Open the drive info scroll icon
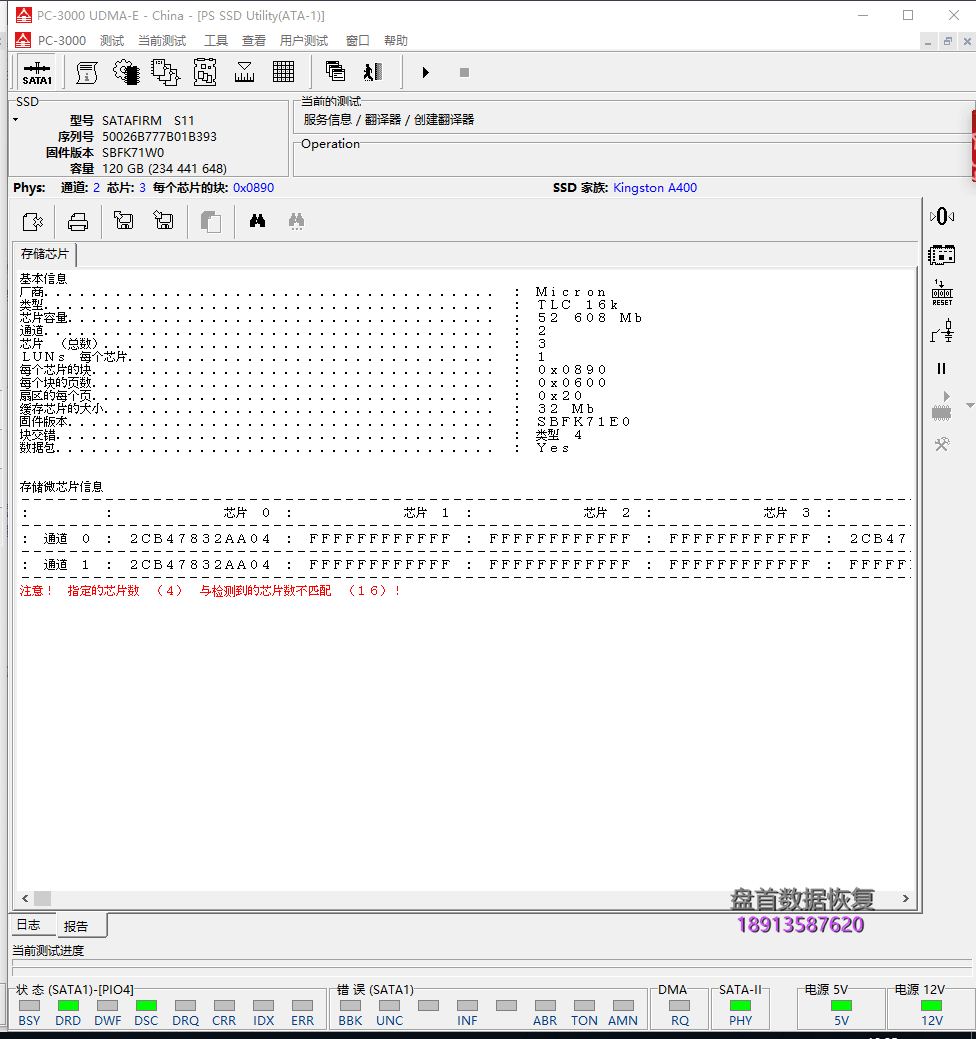The width and height of the screenshot is (976, 1039). (x=87, y=72)
